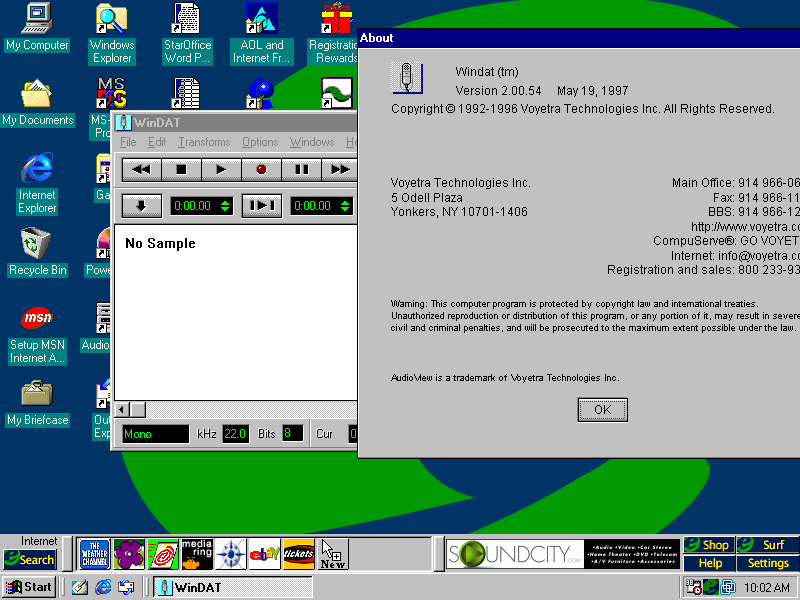Click the Internet Explorer quick launch icon

coord(103,587)
